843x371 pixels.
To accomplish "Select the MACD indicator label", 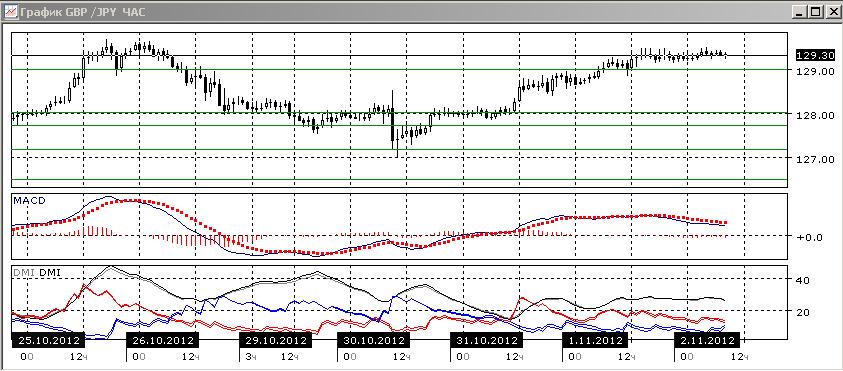I will pos(30,200).
